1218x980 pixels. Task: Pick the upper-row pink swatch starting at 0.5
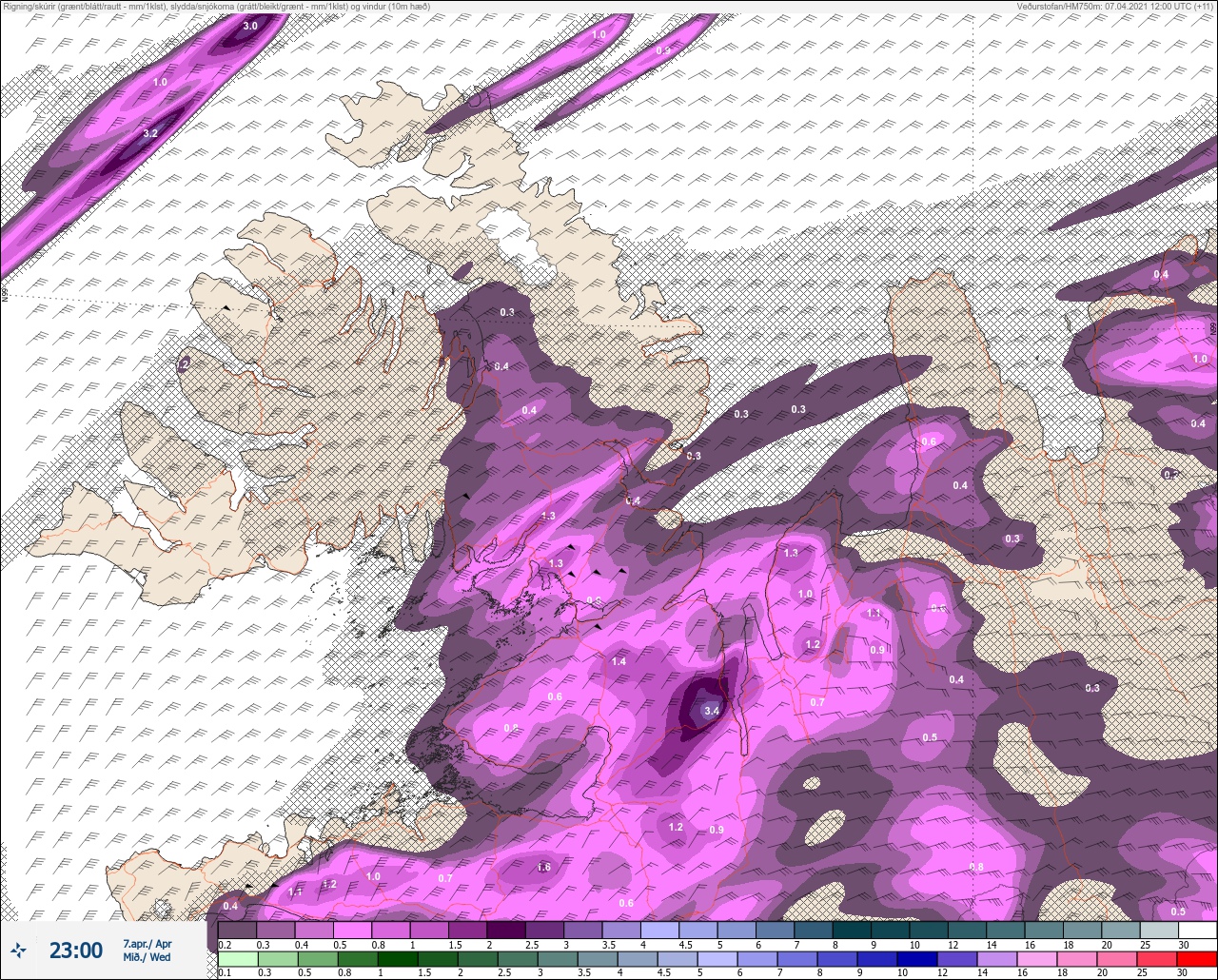(352, 930)
